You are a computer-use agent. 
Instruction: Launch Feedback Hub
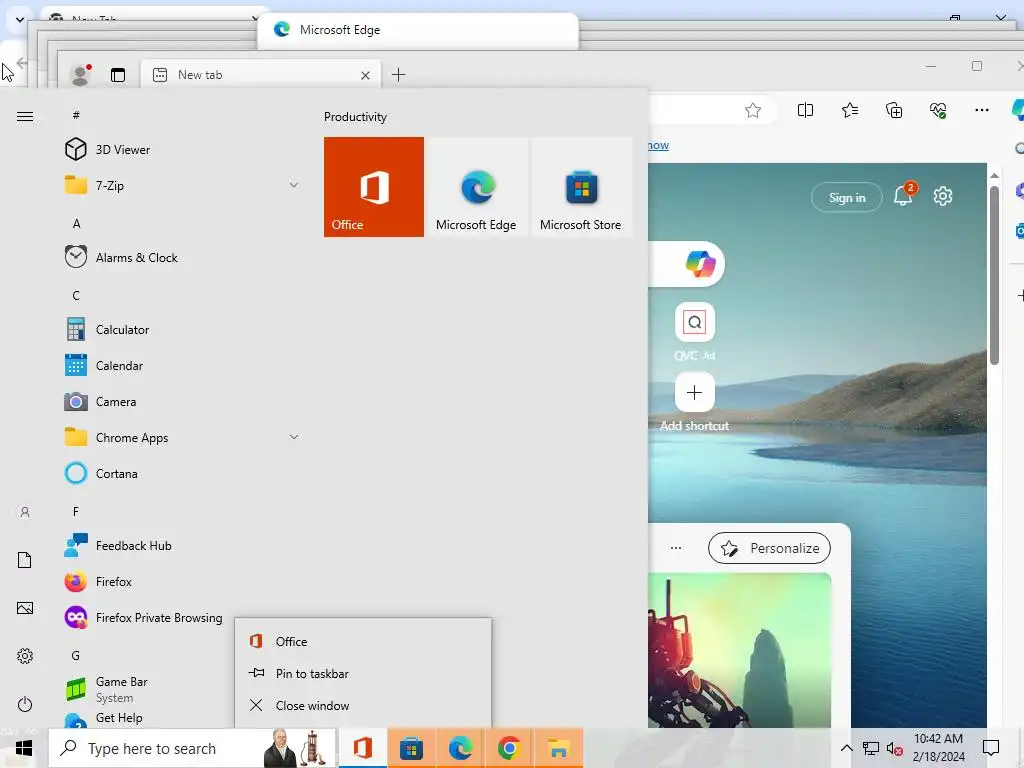[181, 545]
